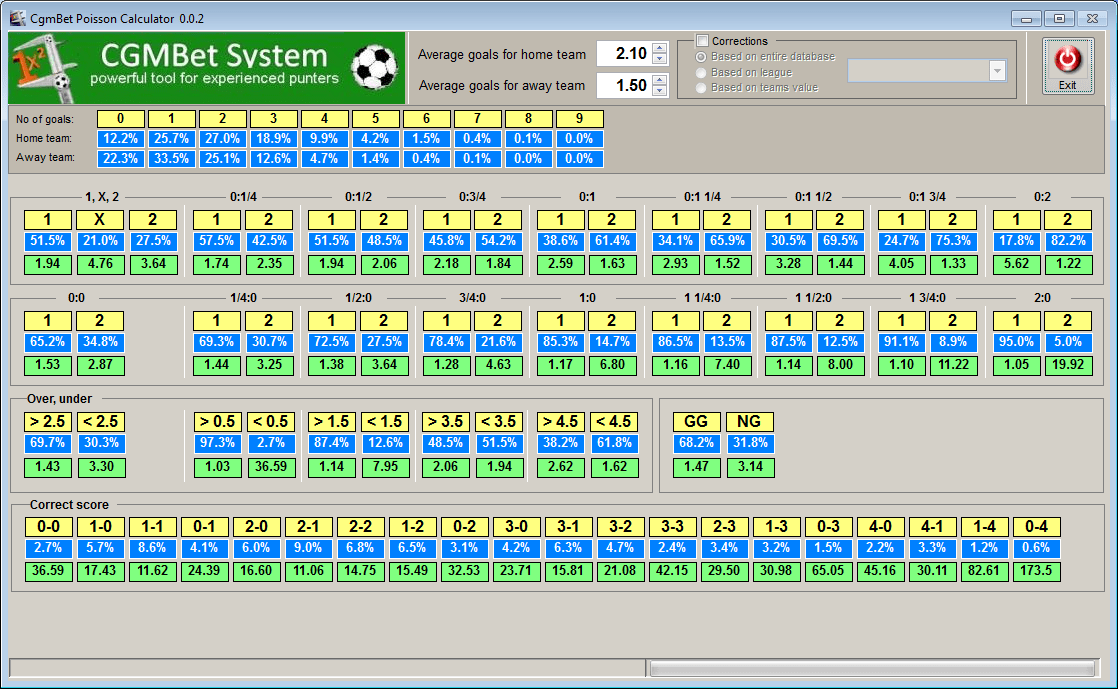1118x689 pixels.
Task: Click the 5.62 odds in 0:2 handicap
Action: pos(1016,264)
